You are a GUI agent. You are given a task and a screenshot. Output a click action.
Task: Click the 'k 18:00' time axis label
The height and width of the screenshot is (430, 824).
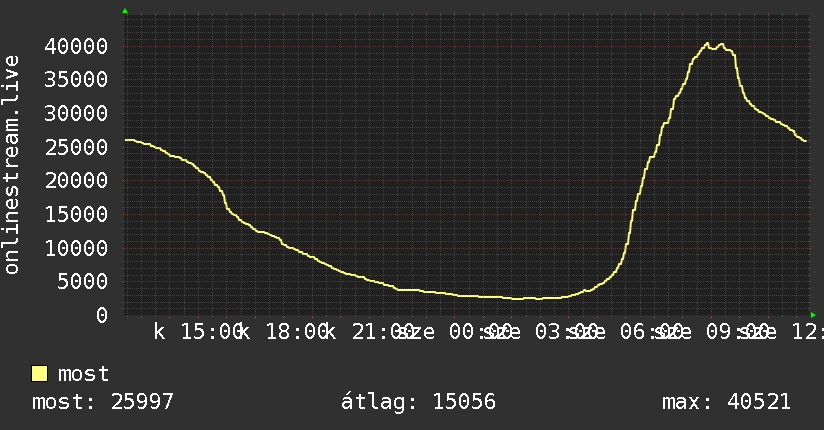coord(285,332)
